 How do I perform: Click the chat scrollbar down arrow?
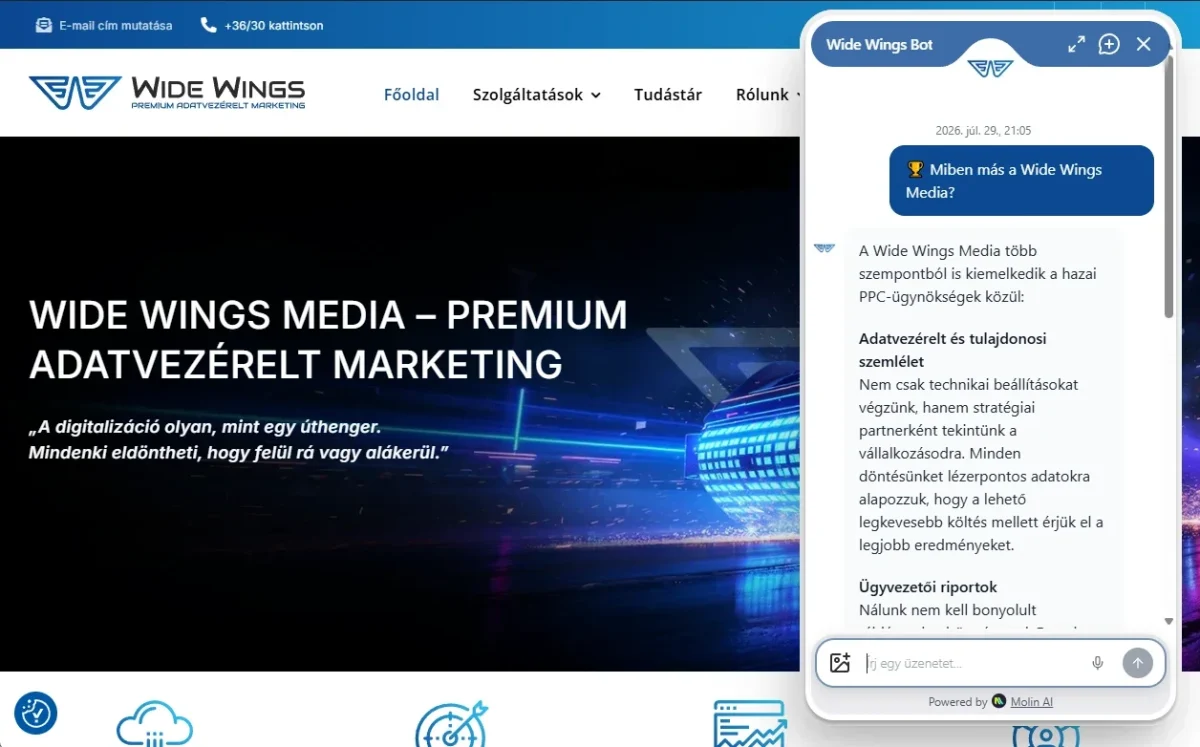click(1169, 622)
